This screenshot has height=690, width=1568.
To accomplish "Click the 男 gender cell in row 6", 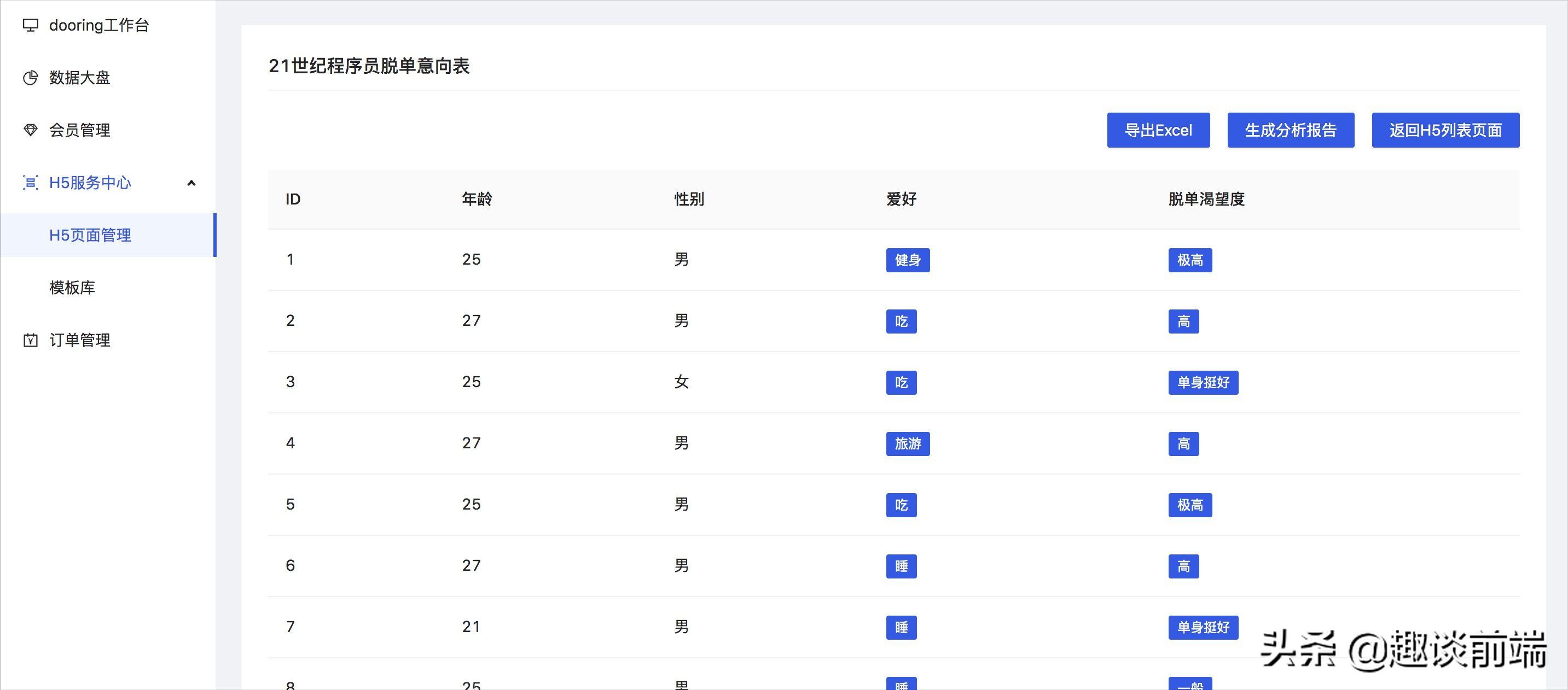I will (681, 565).
